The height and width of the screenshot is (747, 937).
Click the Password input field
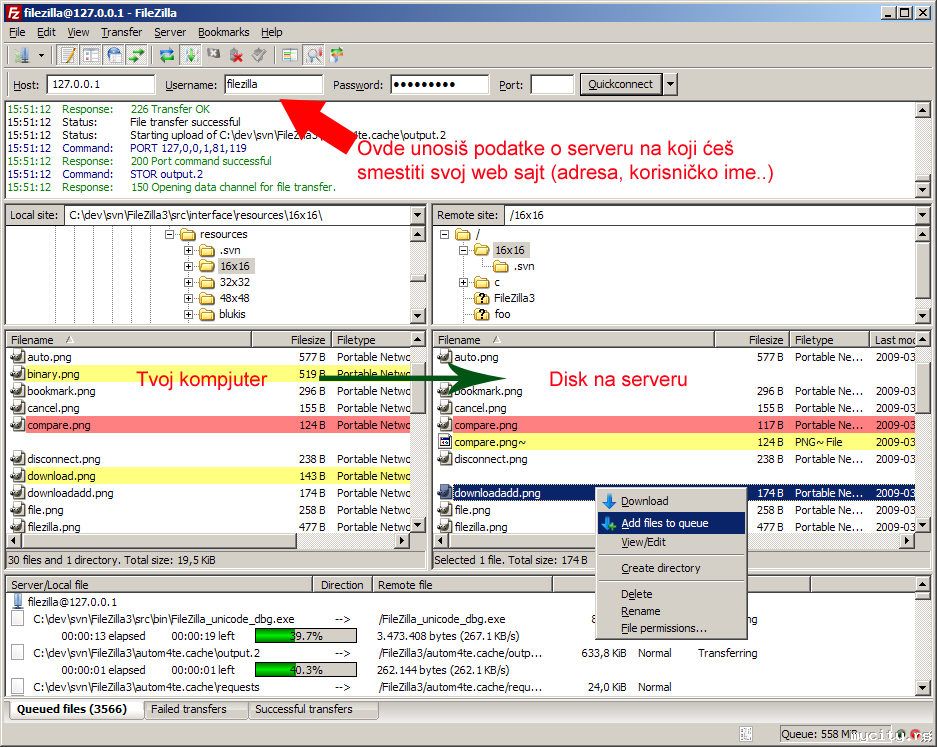click(439, 84)
